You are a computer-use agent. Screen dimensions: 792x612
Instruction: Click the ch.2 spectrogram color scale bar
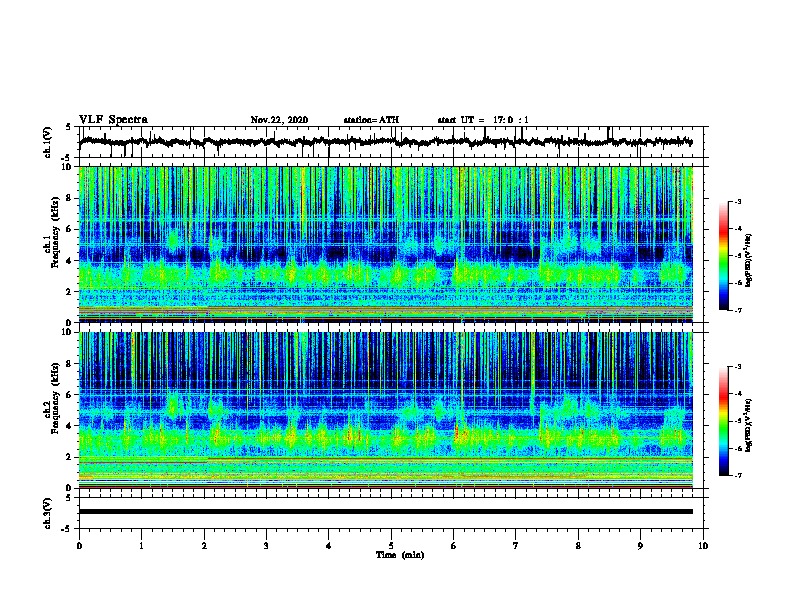pyautogui.click(x=723, y=421)
